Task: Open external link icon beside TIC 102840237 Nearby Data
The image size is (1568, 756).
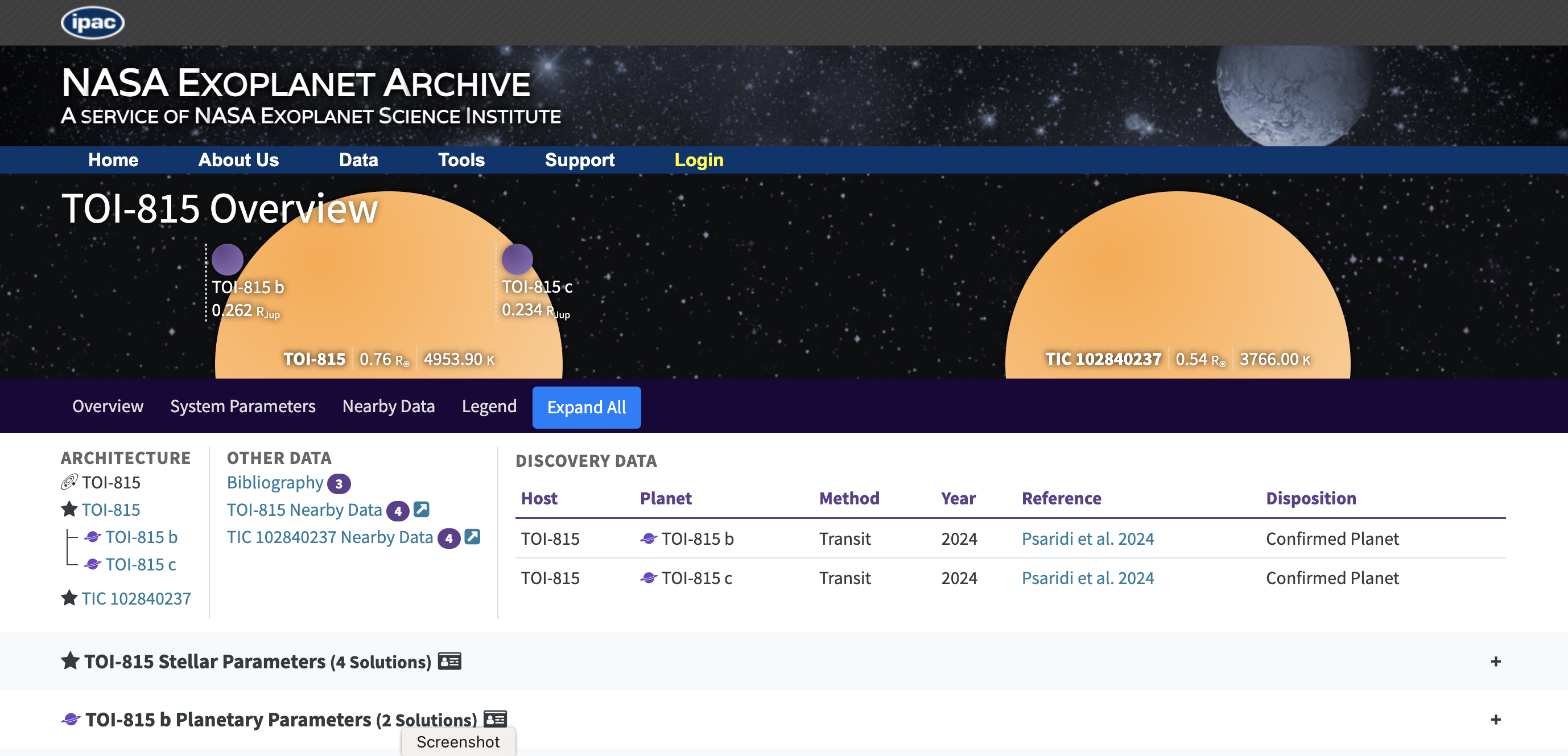Action: coord(472,537)
